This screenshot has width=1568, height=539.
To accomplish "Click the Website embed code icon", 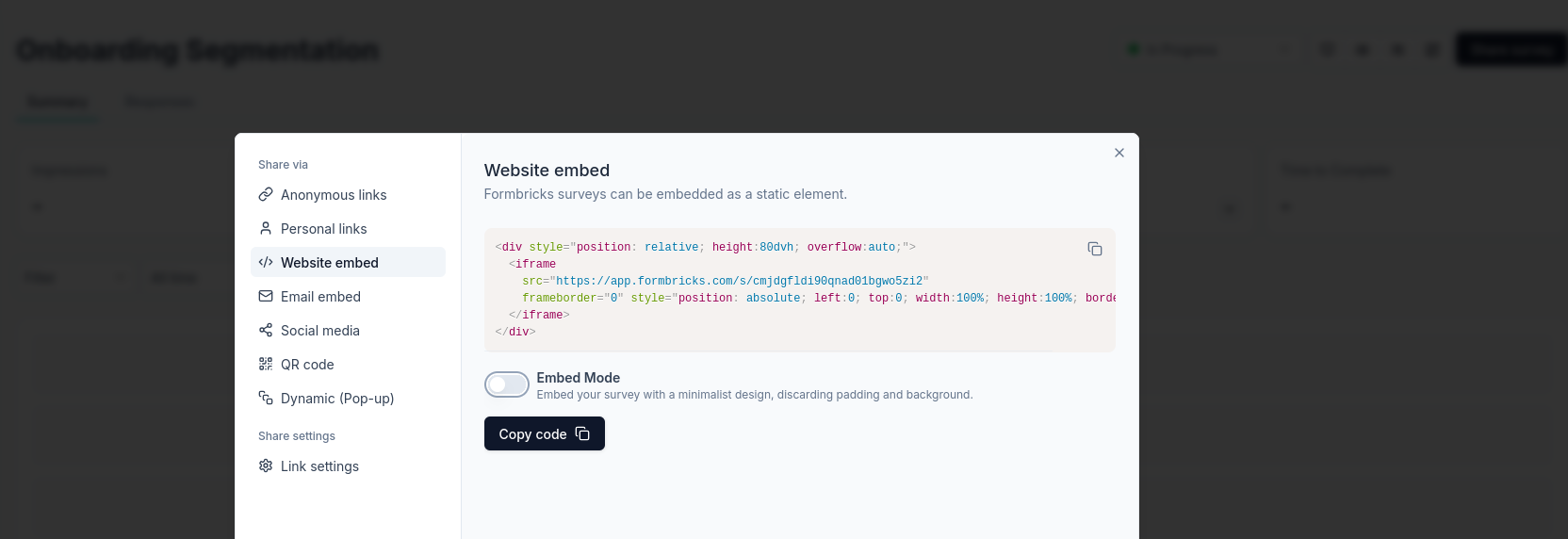I will [266, 263].
